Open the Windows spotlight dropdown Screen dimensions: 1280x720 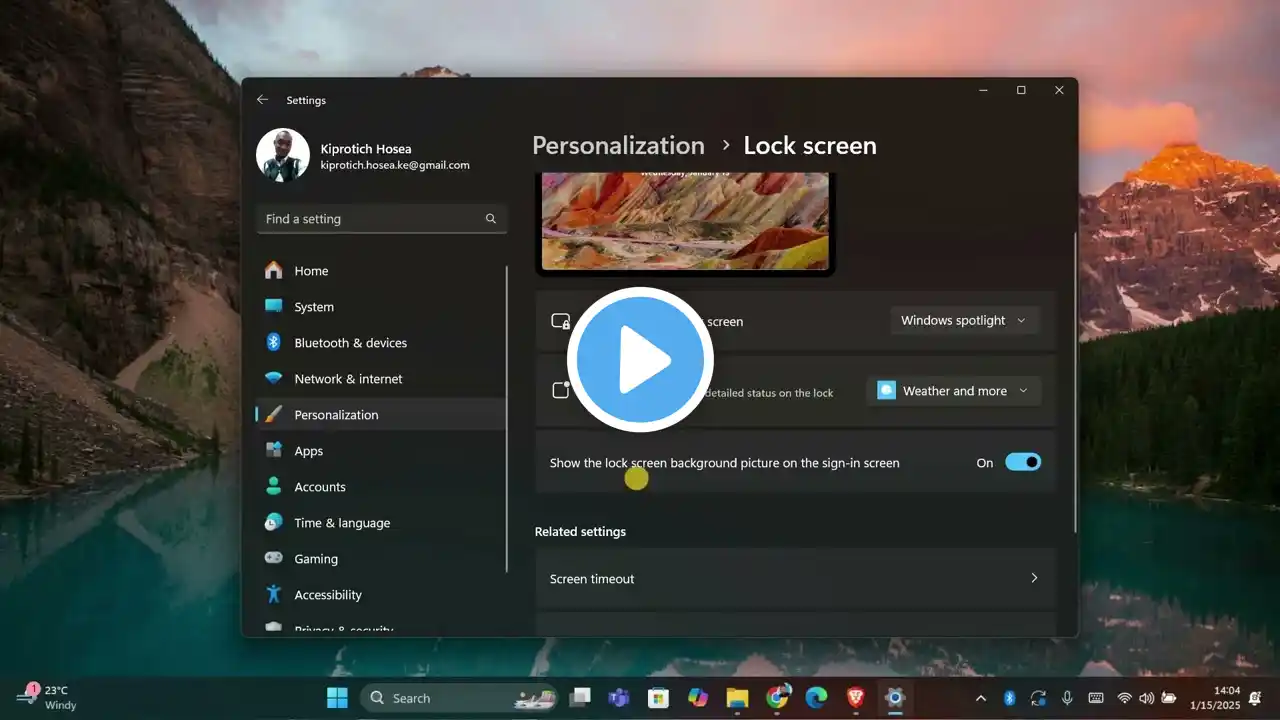coord(964,321)
